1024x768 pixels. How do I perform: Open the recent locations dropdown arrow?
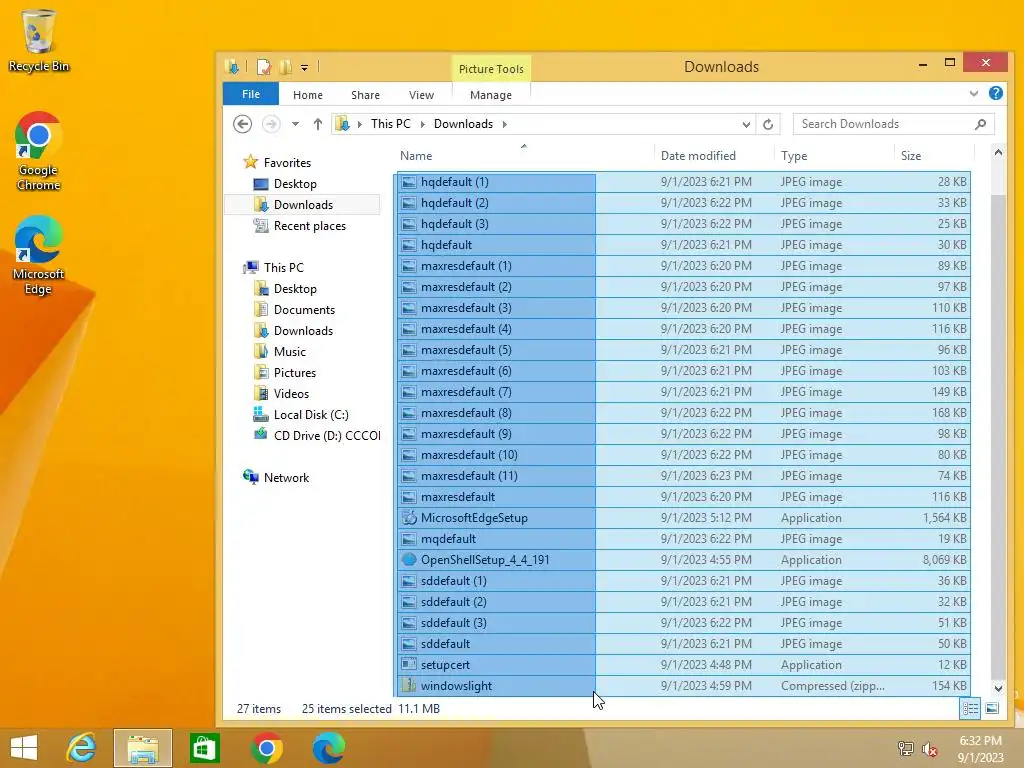coord(295,124)
